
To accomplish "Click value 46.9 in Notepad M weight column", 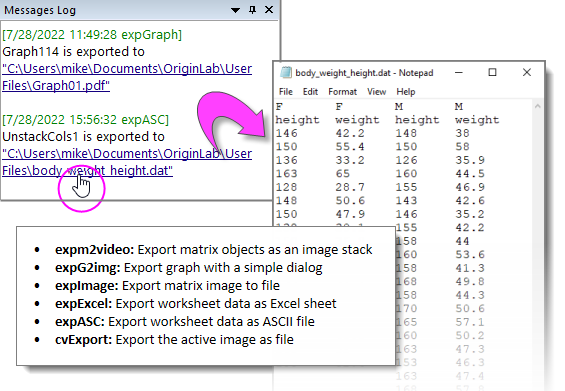I will (470, 187).
